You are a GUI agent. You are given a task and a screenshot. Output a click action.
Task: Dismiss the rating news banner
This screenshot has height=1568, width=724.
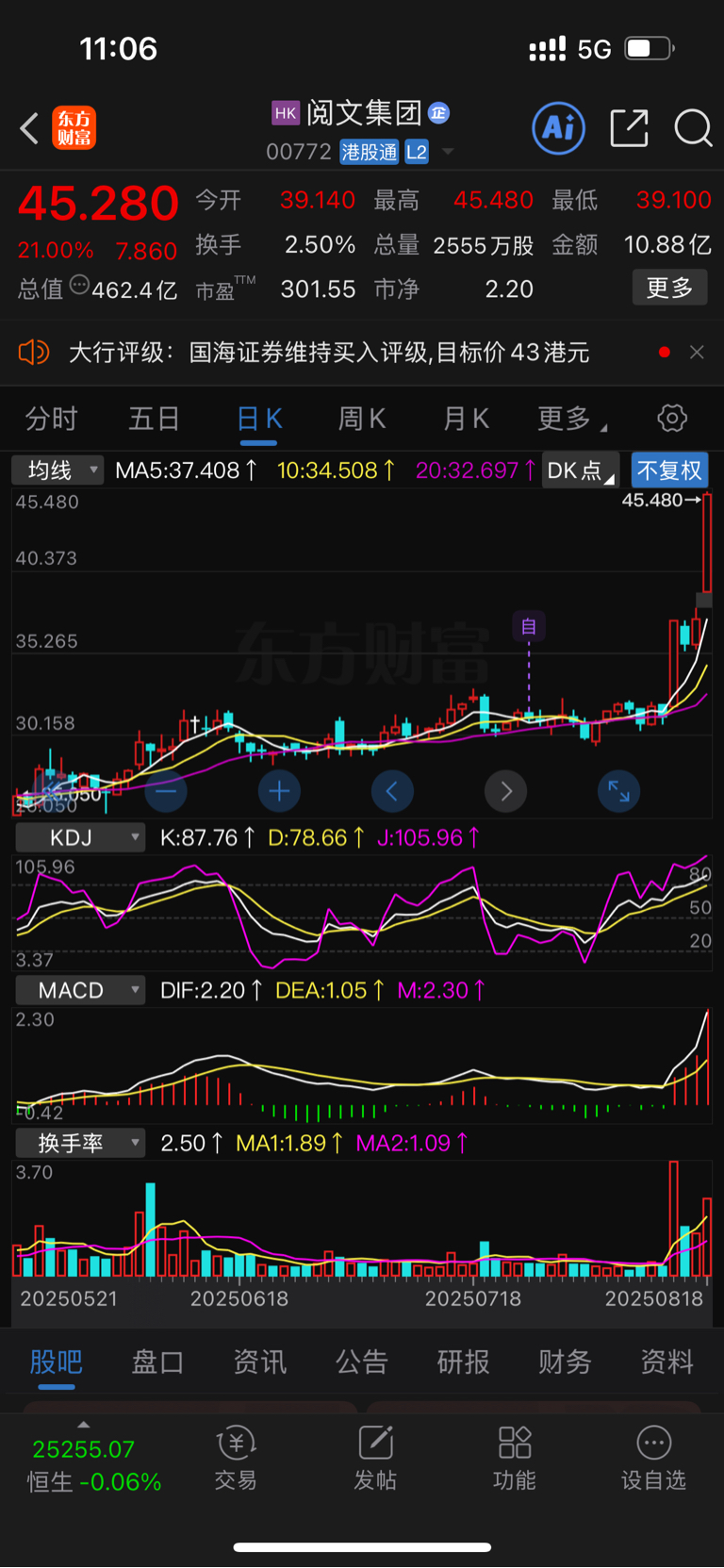(x=697, y=352)
